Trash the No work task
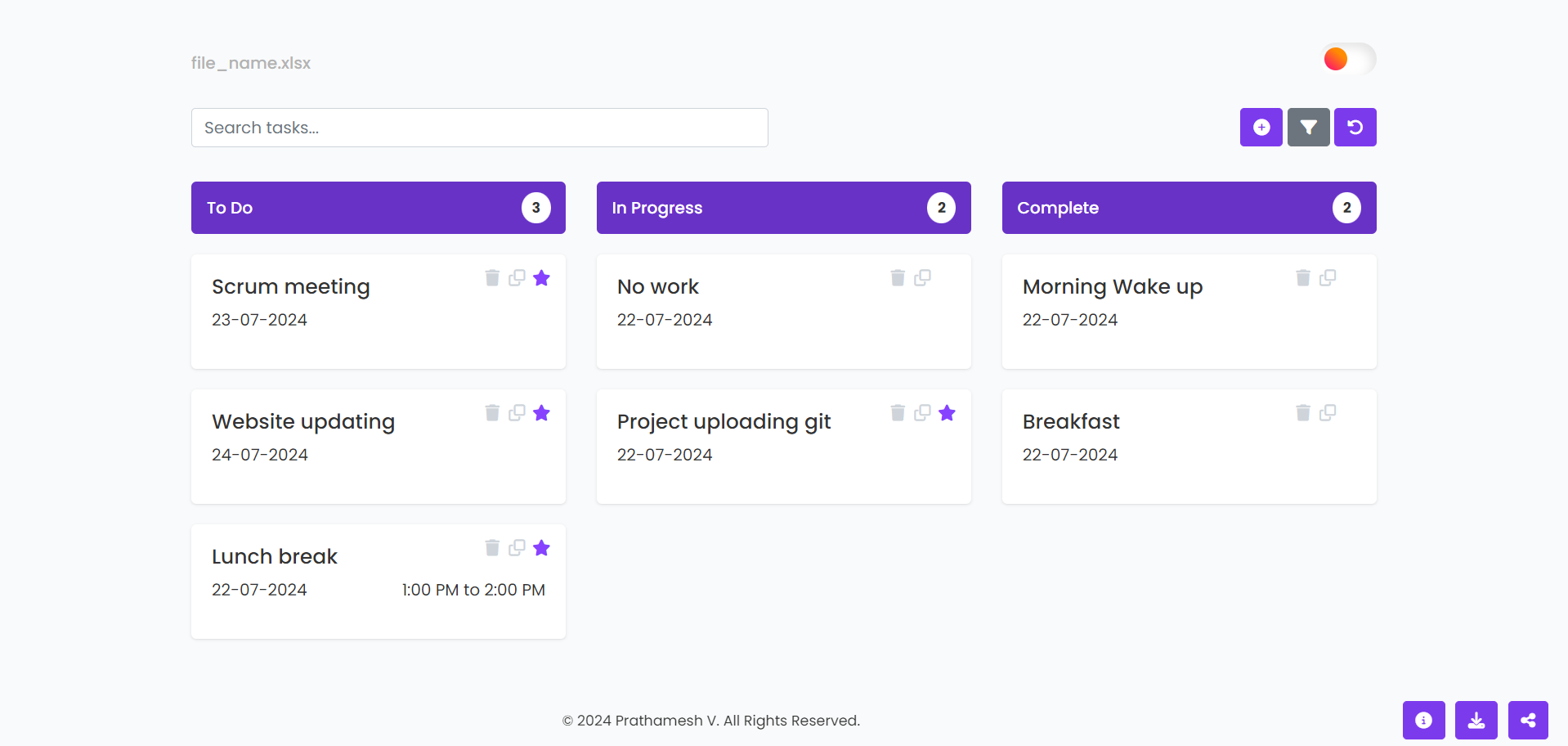Screen dimensions: 1568x746 coord(898,278)
